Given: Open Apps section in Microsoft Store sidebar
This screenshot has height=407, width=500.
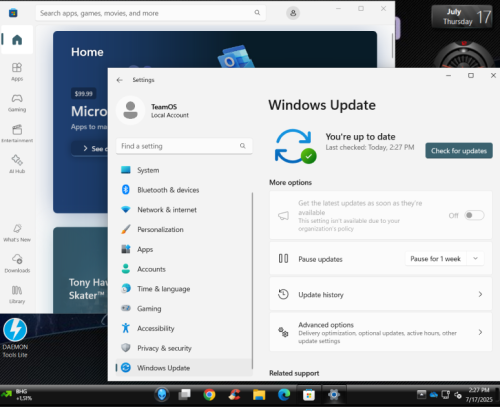Looking at the screenshot, I should 17,72.
